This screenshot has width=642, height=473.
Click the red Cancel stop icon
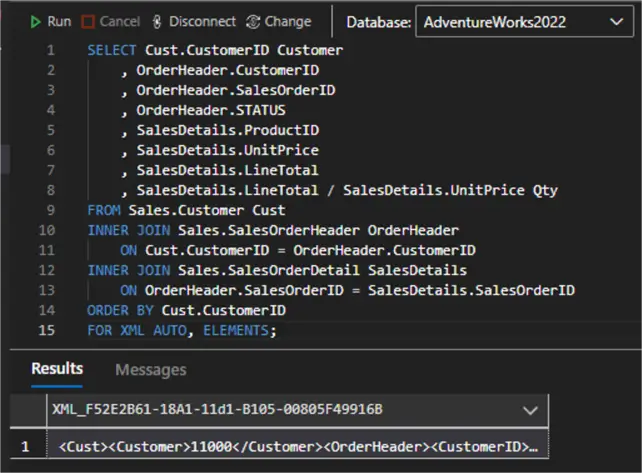coord(88,21)
